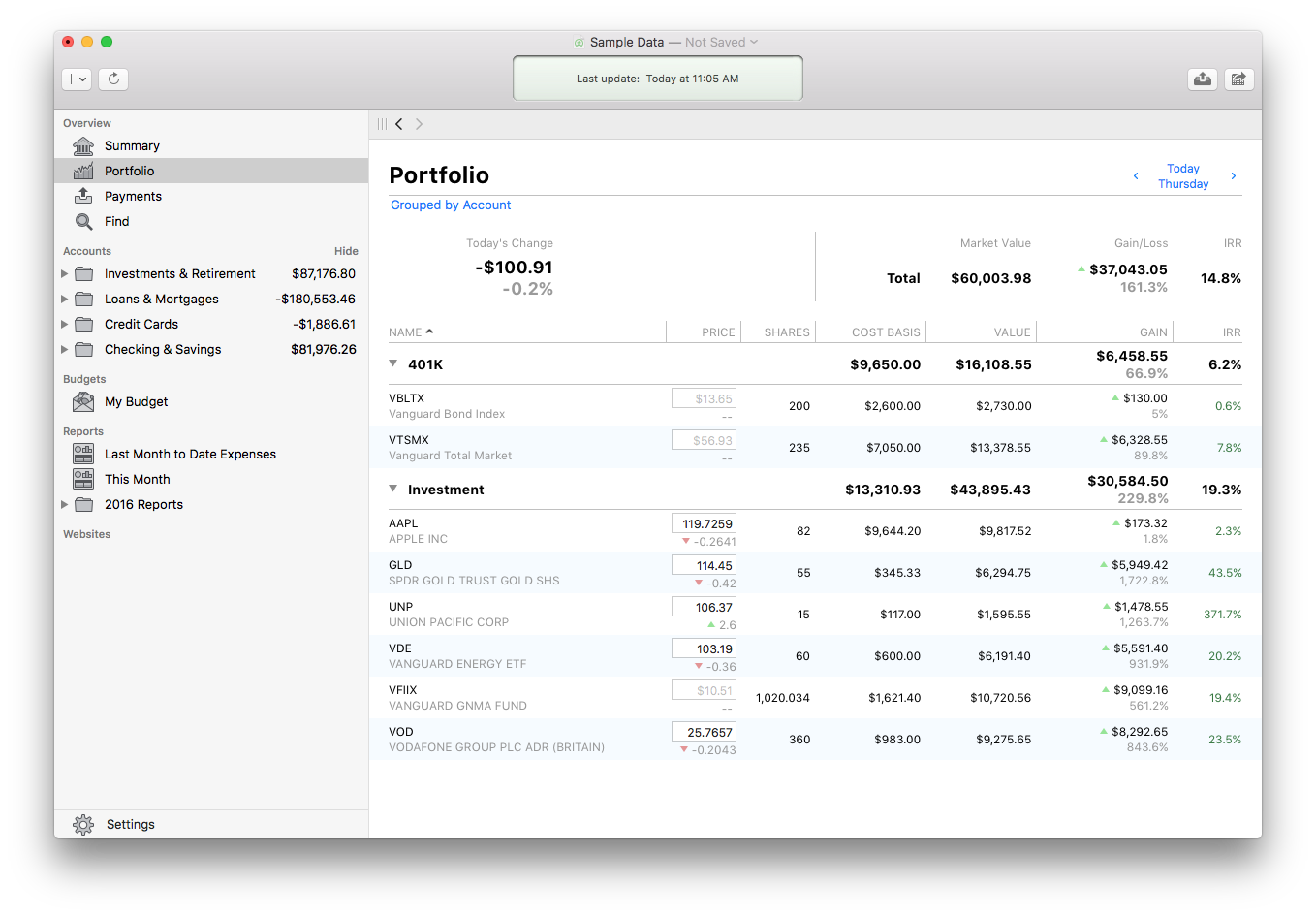Go to previous day arrow near Today
Screen dimensions: 1316x916
point(1136,175)
